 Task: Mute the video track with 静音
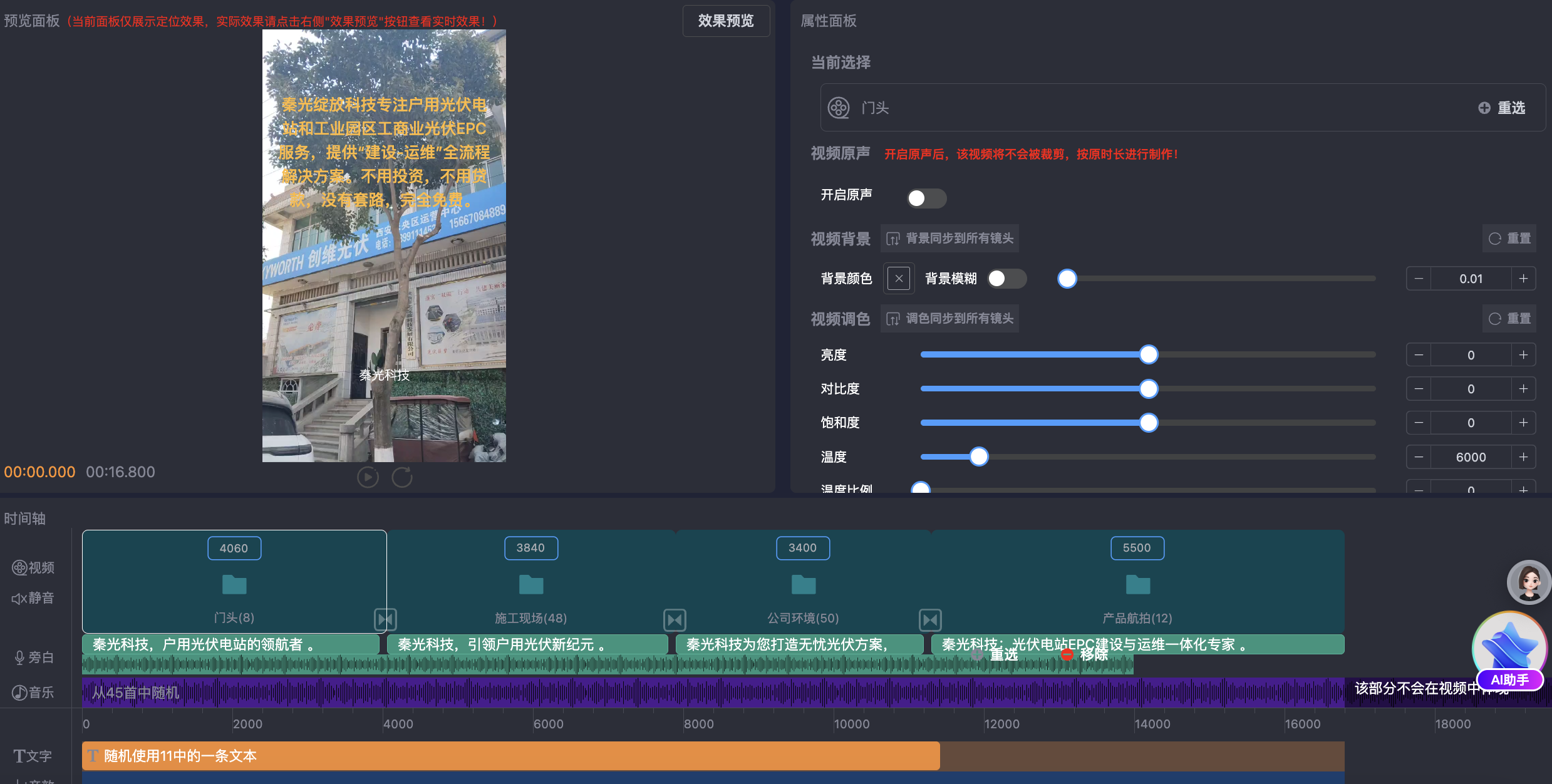[x=33, y=598]
